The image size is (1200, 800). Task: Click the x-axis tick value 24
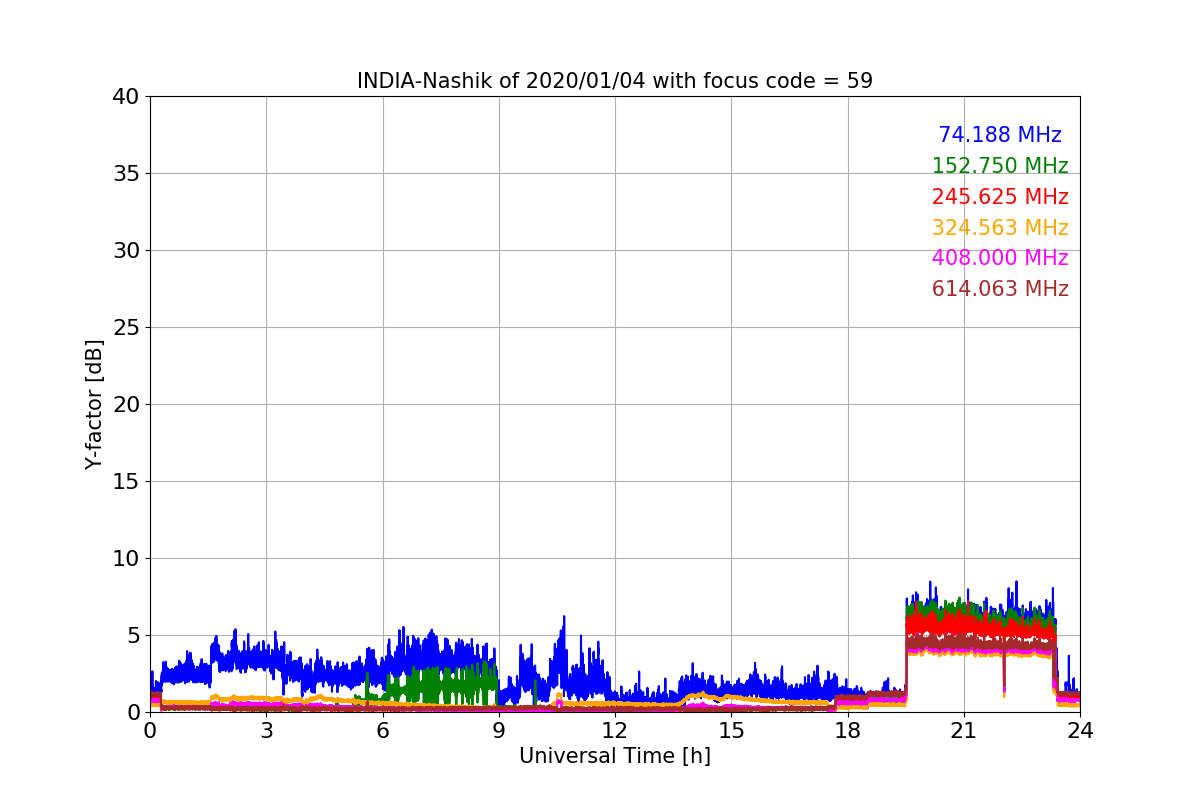1080,731
